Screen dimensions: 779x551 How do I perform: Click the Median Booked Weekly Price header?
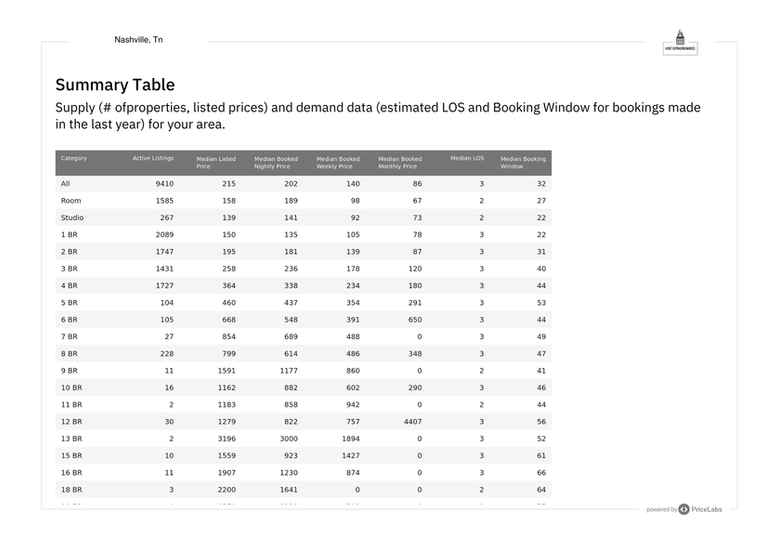click(x=338, y=162)
